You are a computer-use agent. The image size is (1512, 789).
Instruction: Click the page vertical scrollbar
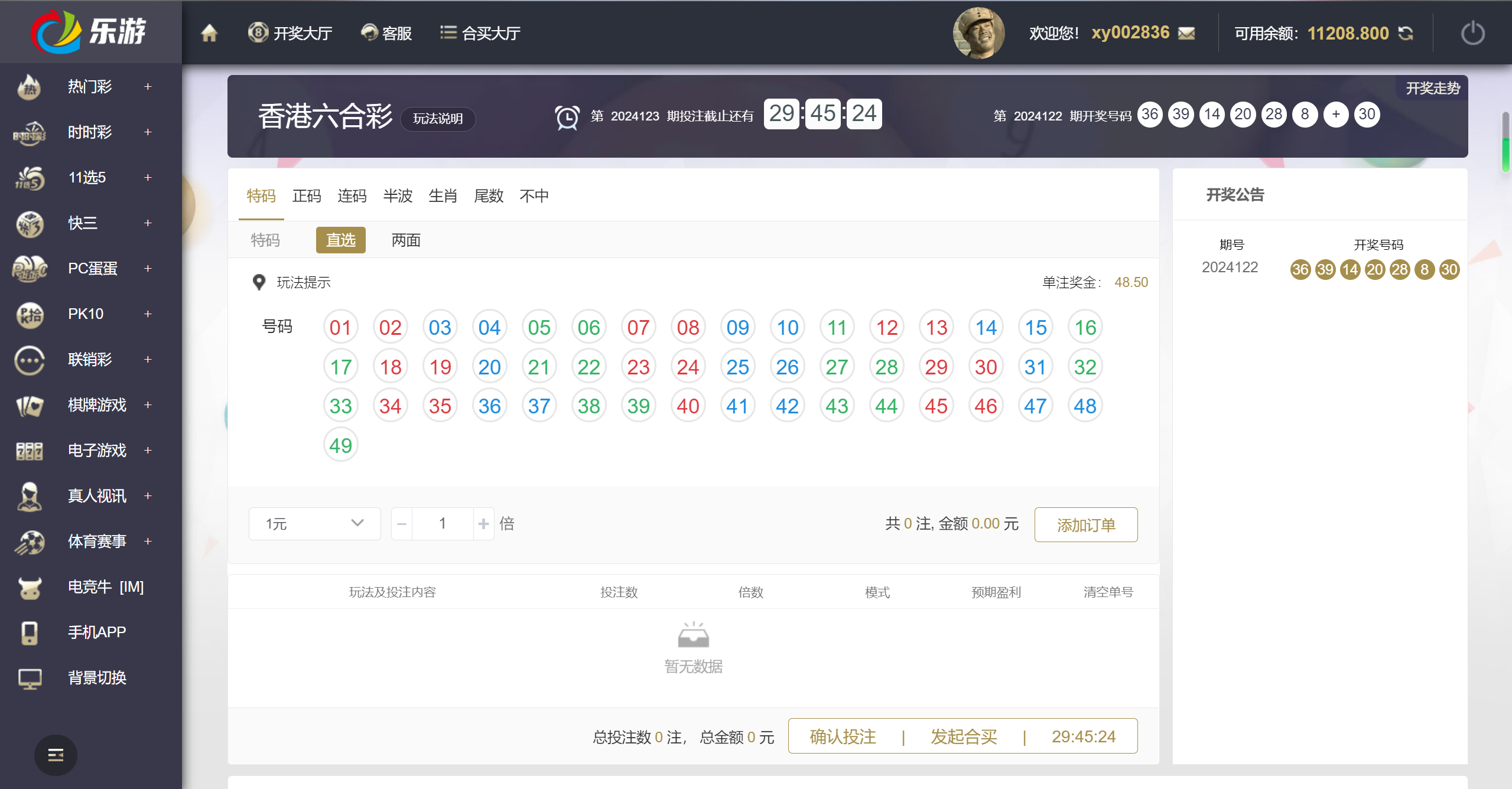tap(1506, 142)
